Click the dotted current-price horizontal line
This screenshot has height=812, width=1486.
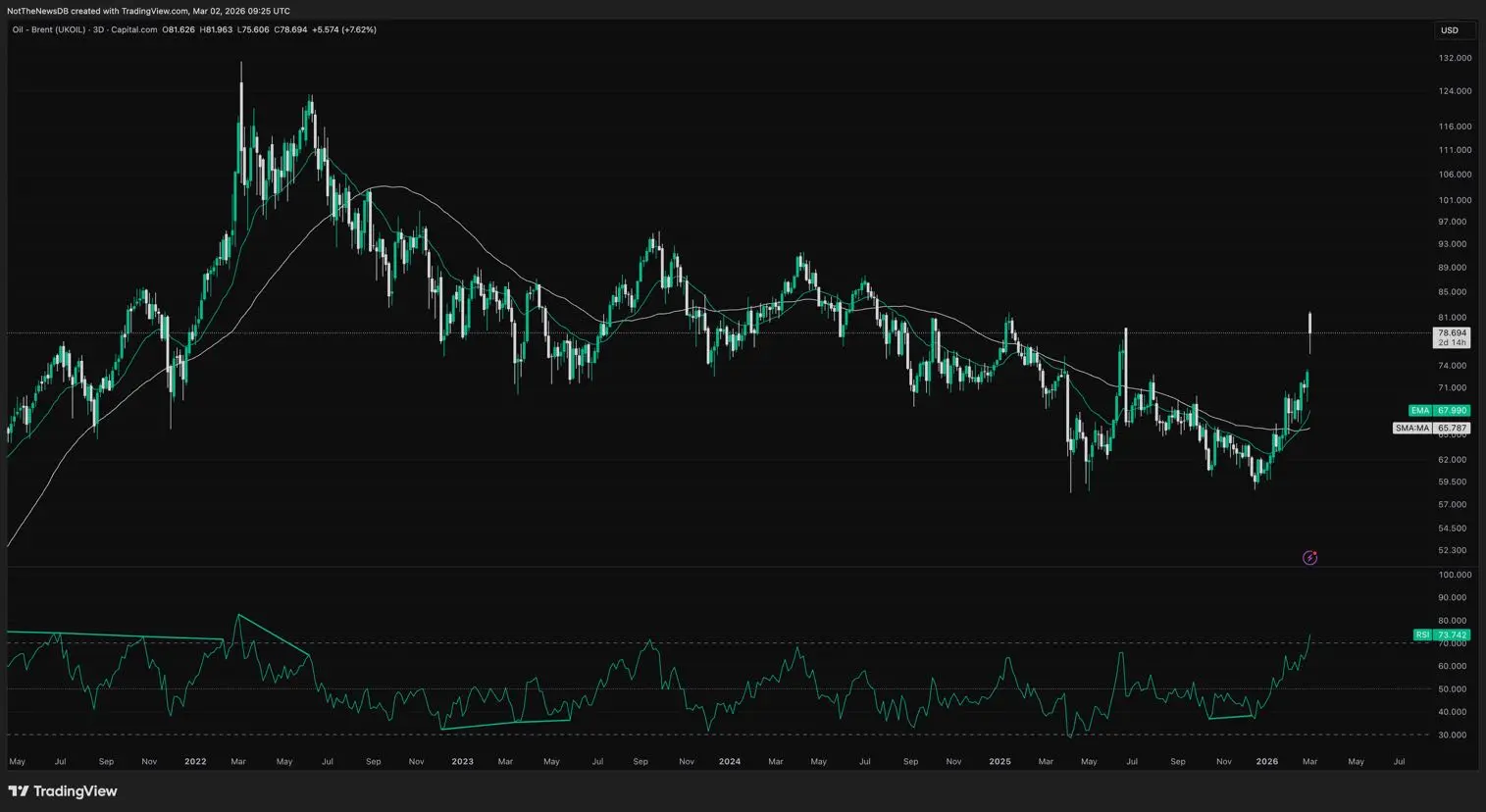coord(687,333)
